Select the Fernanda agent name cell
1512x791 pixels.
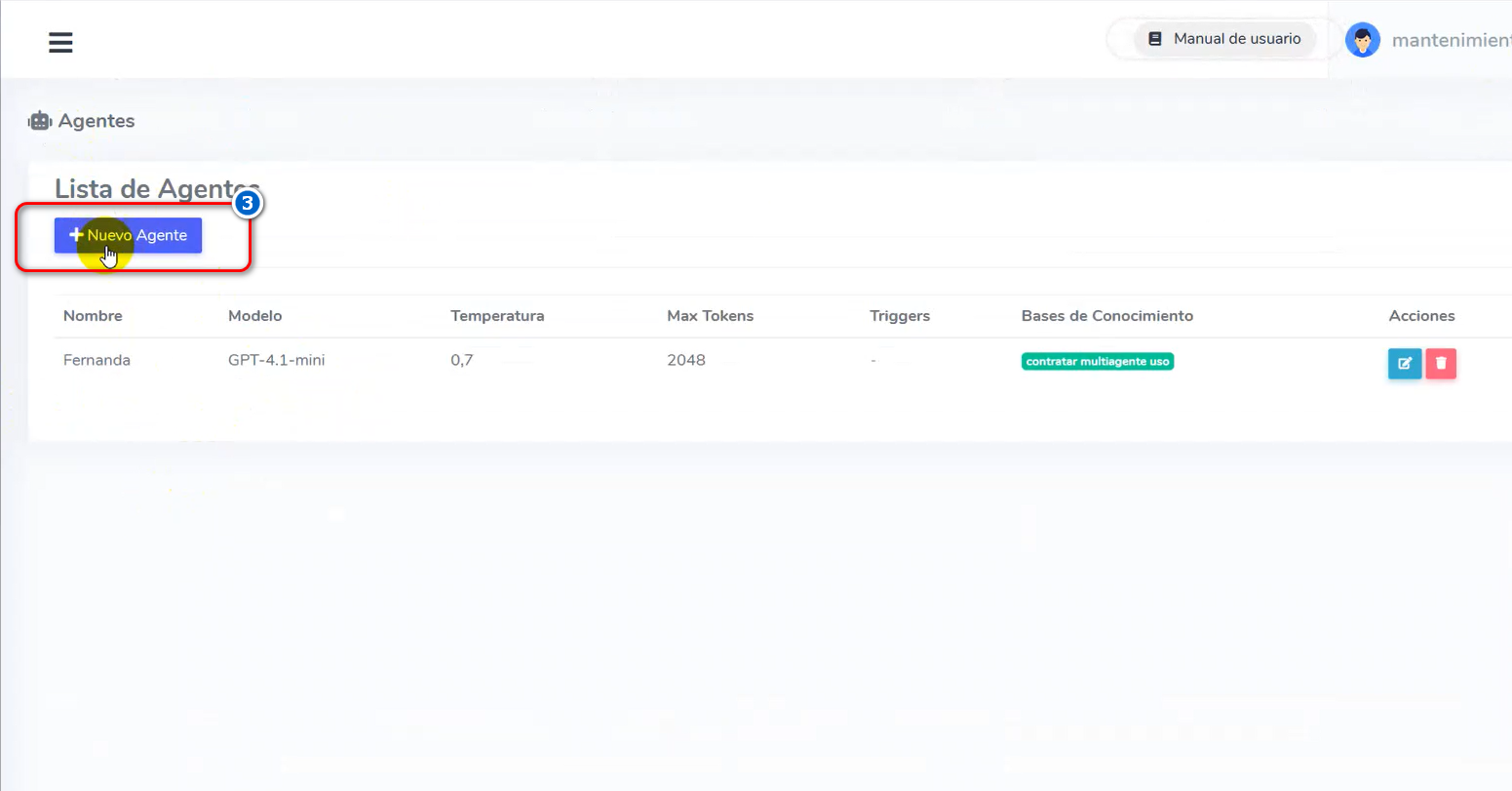click(97, 360)
